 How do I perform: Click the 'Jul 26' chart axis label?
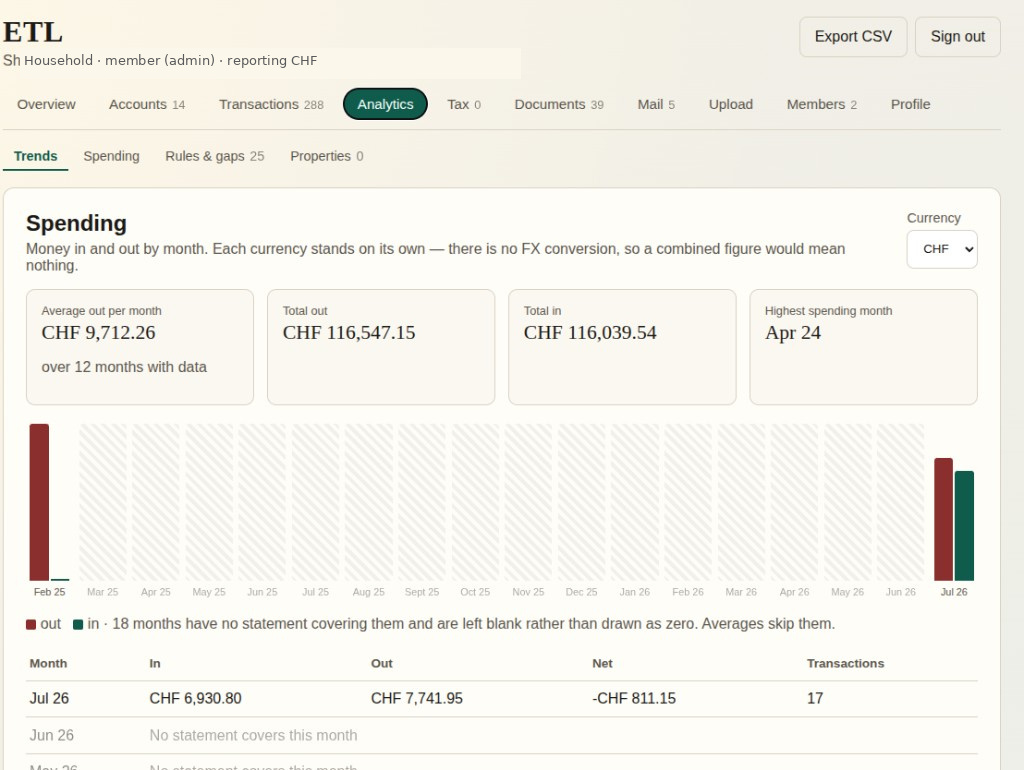pos(953,592)
